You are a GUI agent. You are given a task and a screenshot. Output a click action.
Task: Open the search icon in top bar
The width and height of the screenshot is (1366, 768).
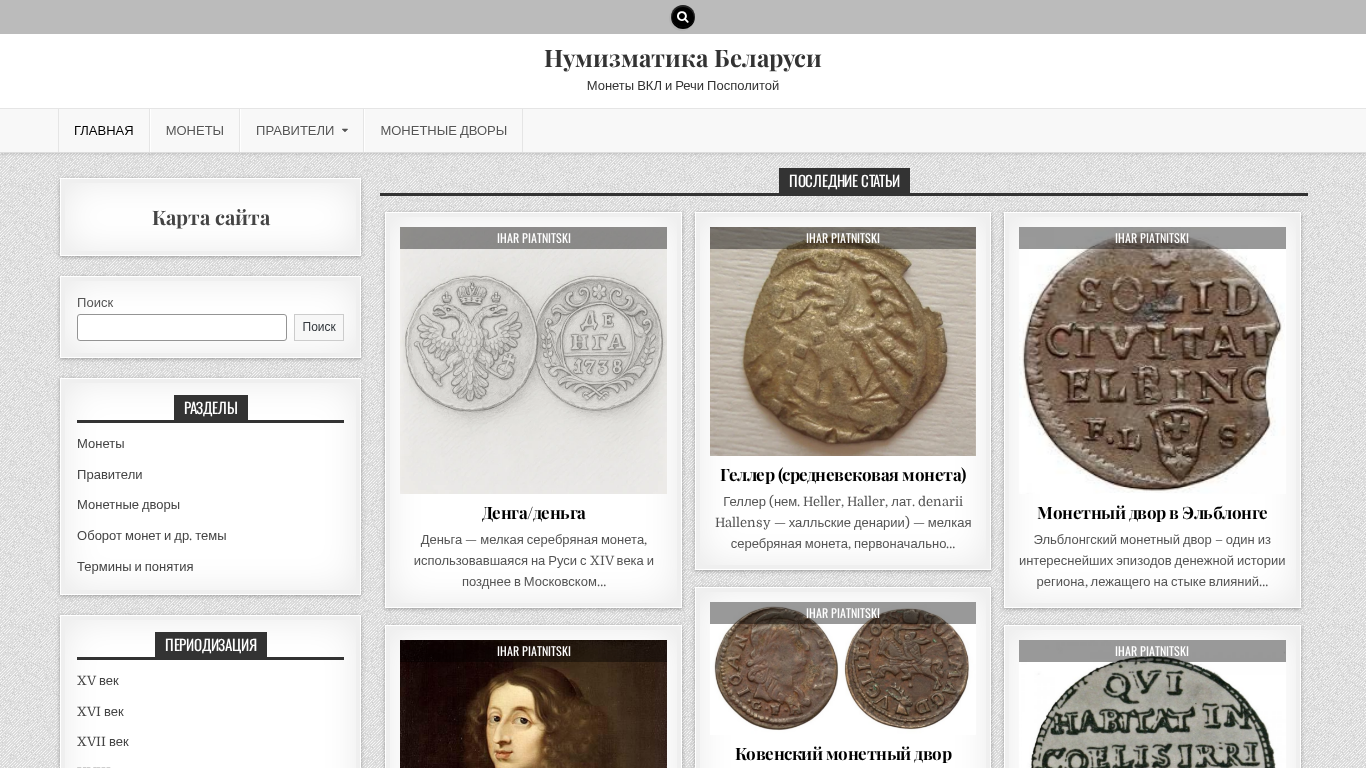coord(683,17)
